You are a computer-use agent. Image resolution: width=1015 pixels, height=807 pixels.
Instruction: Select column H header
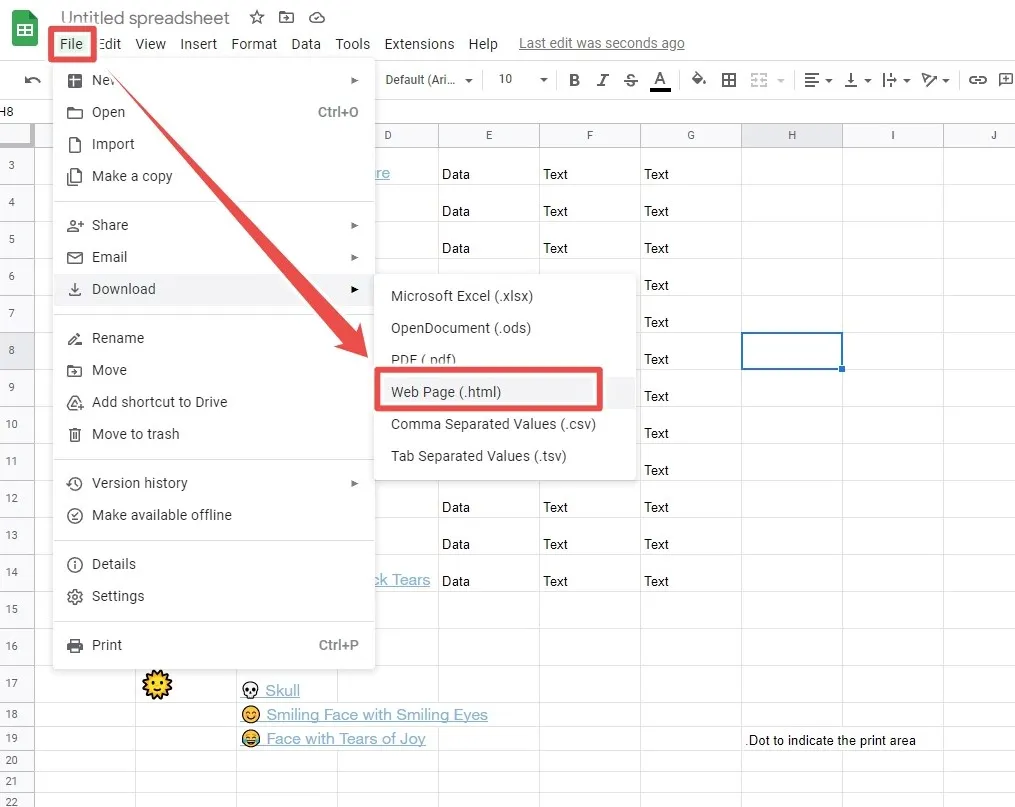tap(792, 135)
